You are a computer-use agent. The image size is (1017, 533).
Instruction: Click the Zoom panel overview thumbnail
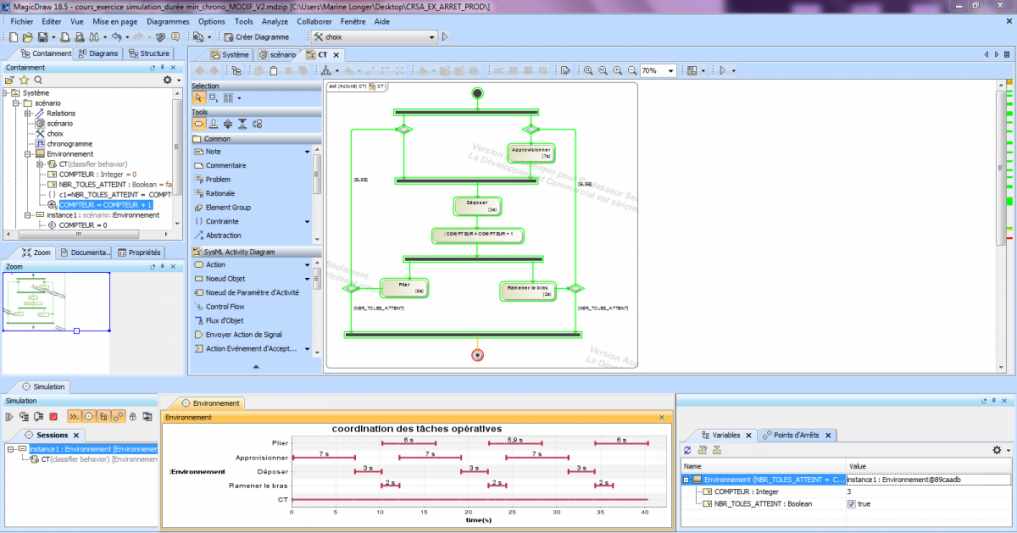56,302
